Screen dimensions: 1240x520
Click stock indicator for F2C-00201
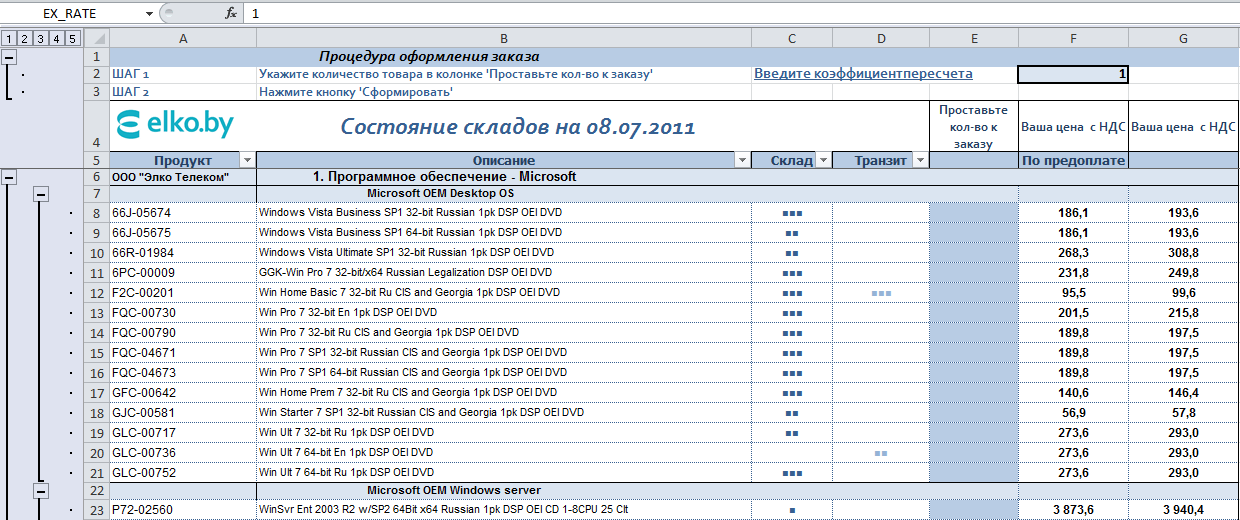[x=792, y=293]
